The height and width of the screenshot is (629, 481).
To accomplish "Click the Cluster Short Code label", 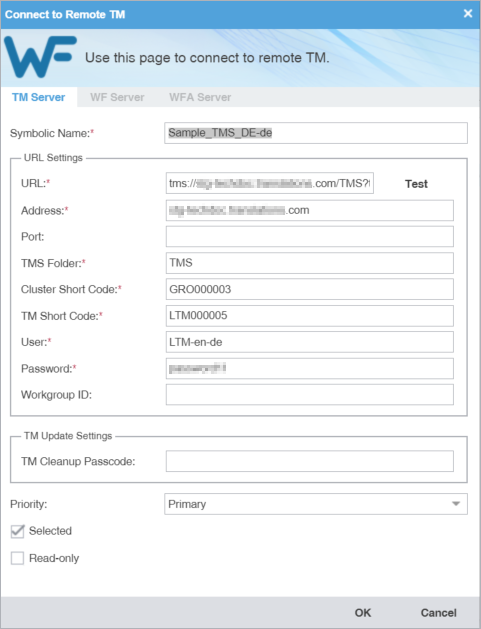I will click(71, 289).
